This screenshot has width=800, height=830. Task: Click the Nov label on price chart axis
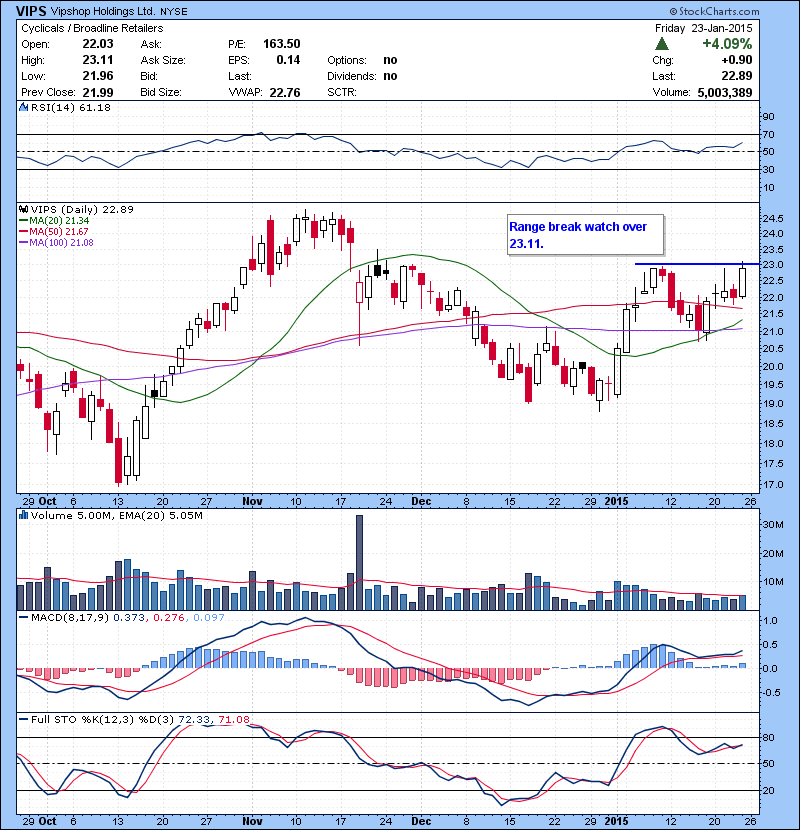253,501
